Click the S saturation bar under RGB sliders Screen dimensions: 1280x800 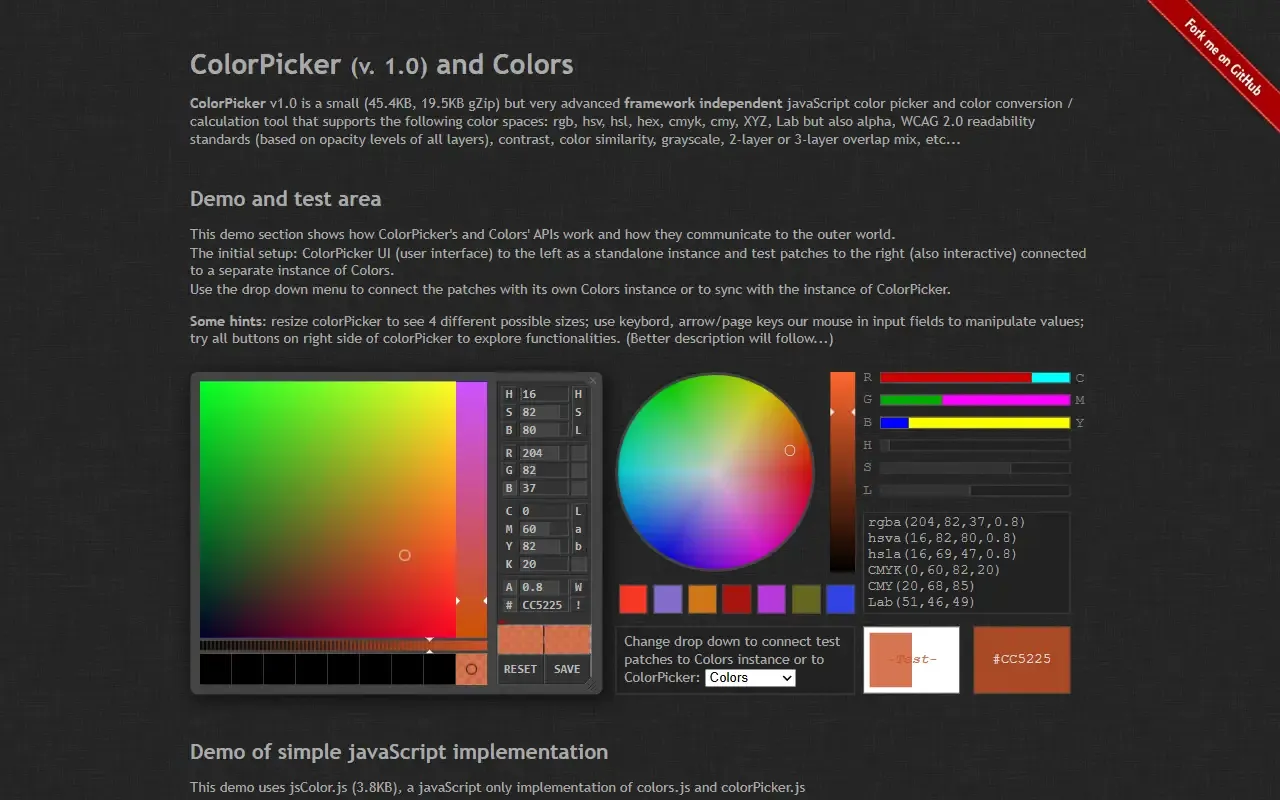tap(975, 468)
